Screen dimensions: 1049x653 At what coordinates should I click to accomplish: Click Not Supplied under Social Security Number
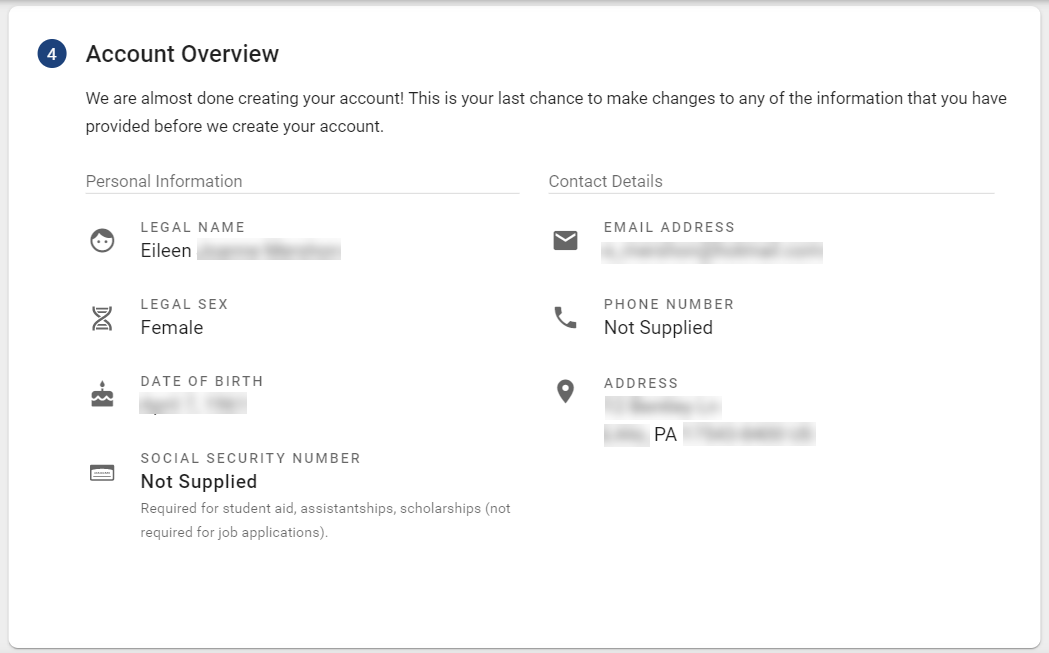(199, 482)
